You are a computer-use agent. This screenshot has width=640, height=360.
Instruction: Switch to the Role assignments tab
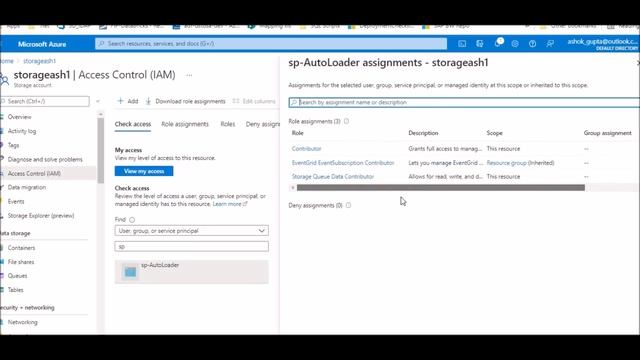click(x=185, y=124)
